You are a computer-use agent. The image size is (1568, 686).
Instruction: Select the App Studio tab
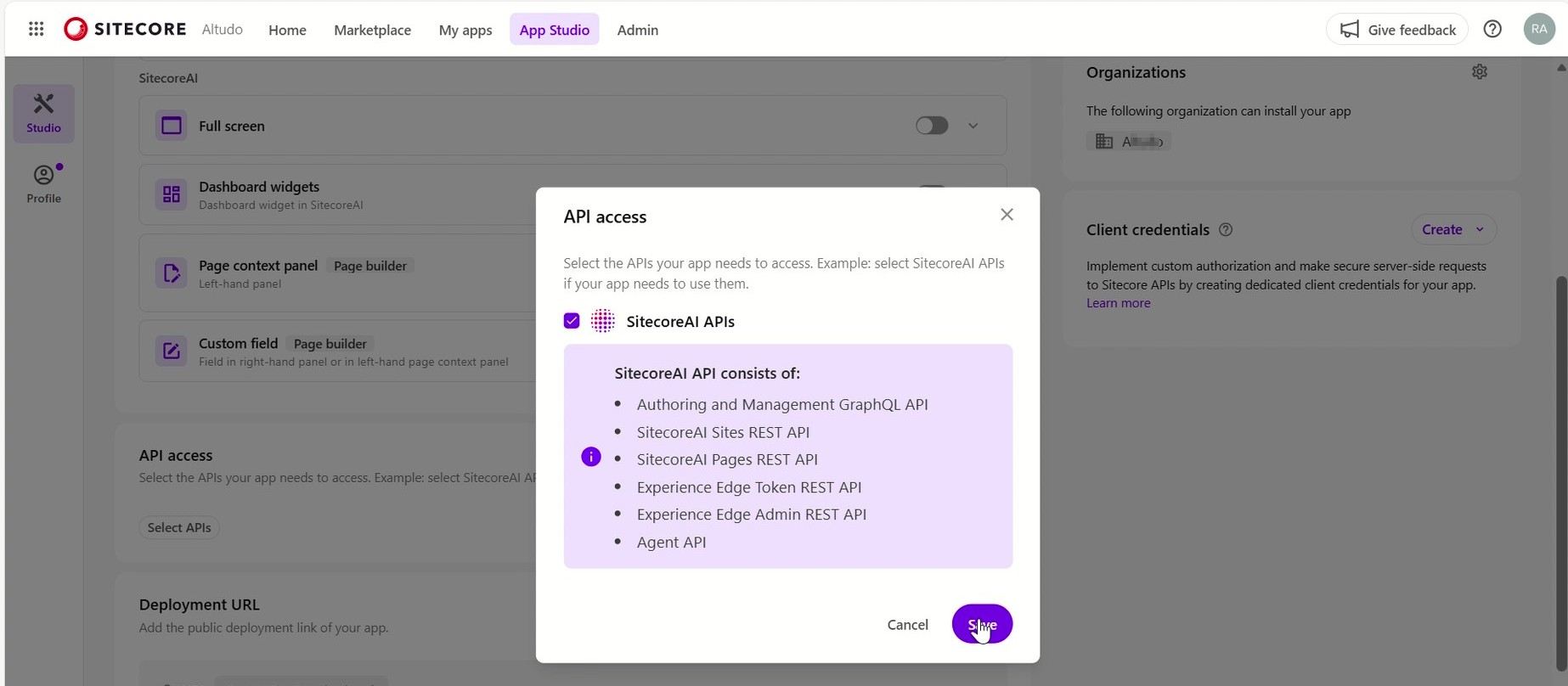pos(554,30)
